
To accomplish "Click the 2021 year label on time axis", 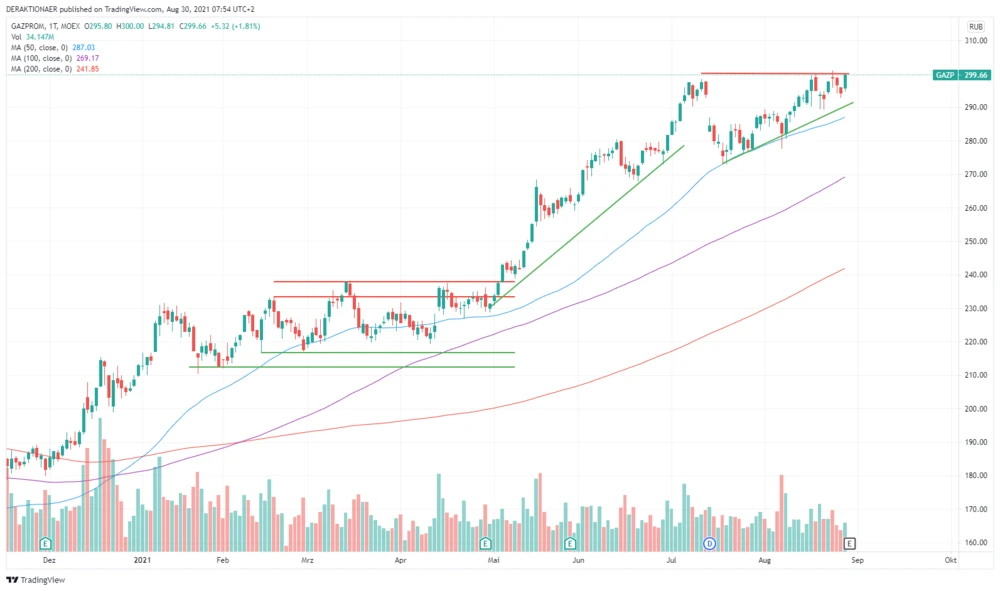I will [x=141, y=562].
